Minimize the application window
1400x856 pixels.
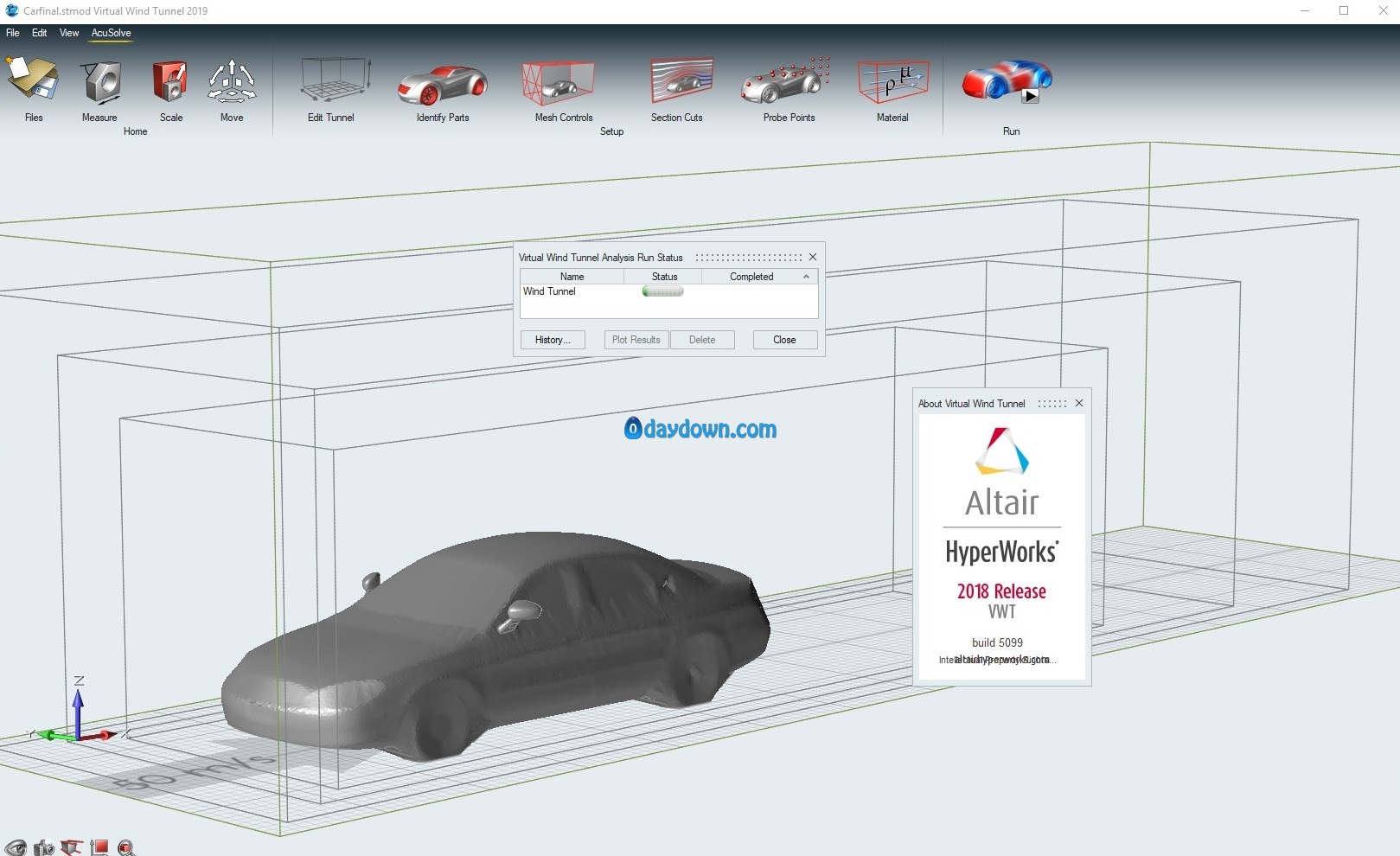point(1305,10)
